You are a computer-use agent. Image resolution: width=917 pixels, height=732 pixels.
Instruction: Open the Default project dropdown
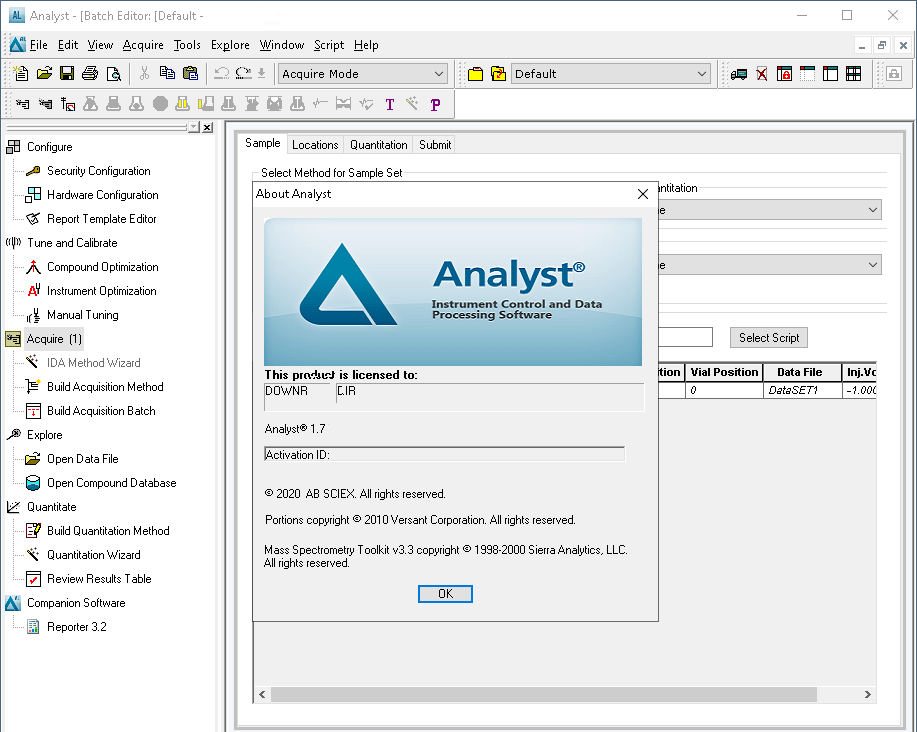[610, 74]
